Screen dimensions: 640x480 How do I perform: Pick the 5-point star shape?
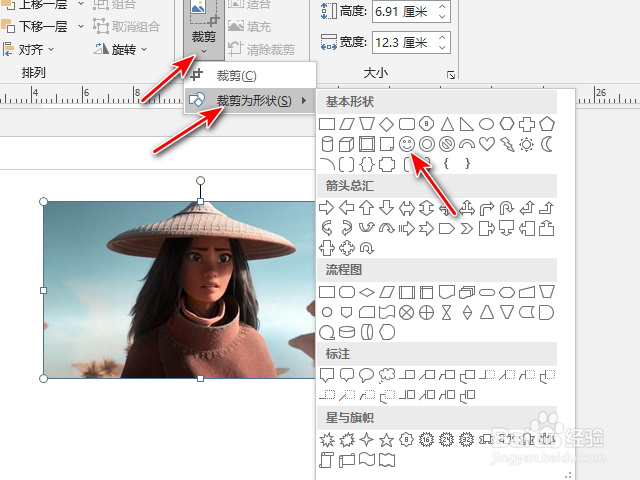click(x=386, y=440)
